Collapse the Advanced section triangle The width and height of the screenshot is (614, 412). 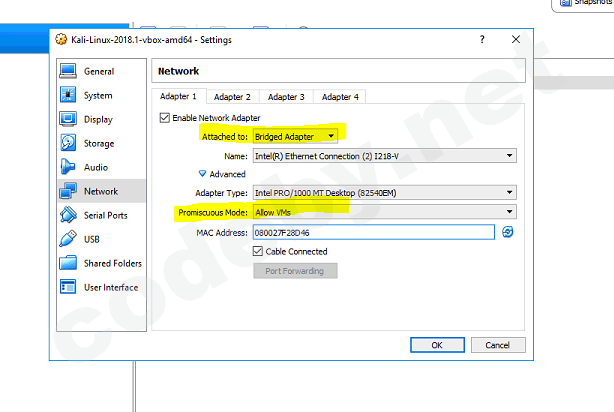(202, 173)
